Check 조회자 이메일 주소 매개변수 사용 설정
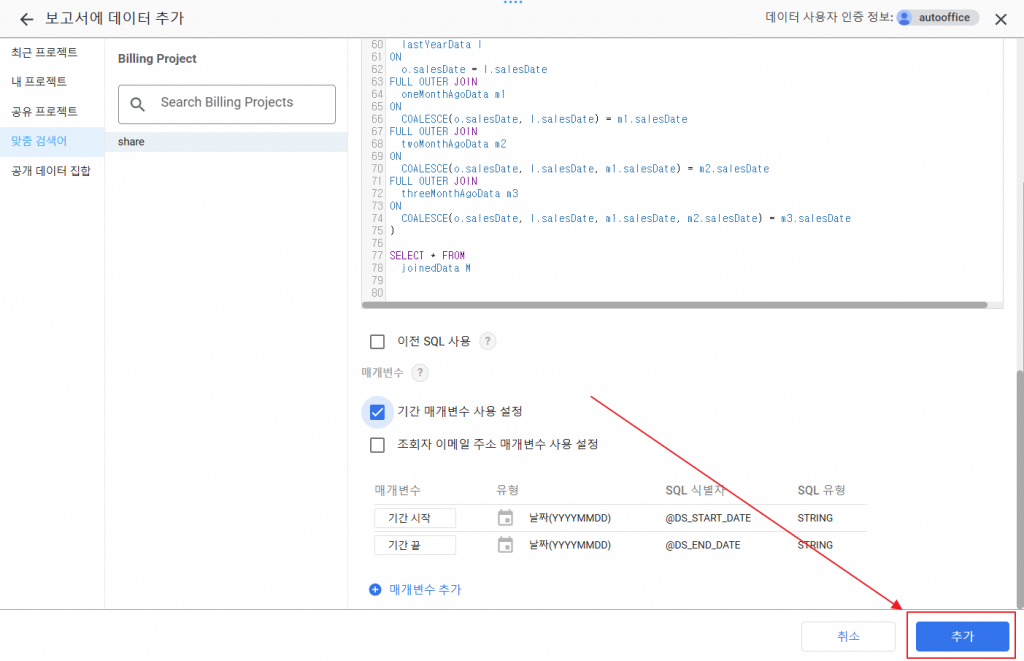The width and height of the screenshot is (1024, 661). 377,445
